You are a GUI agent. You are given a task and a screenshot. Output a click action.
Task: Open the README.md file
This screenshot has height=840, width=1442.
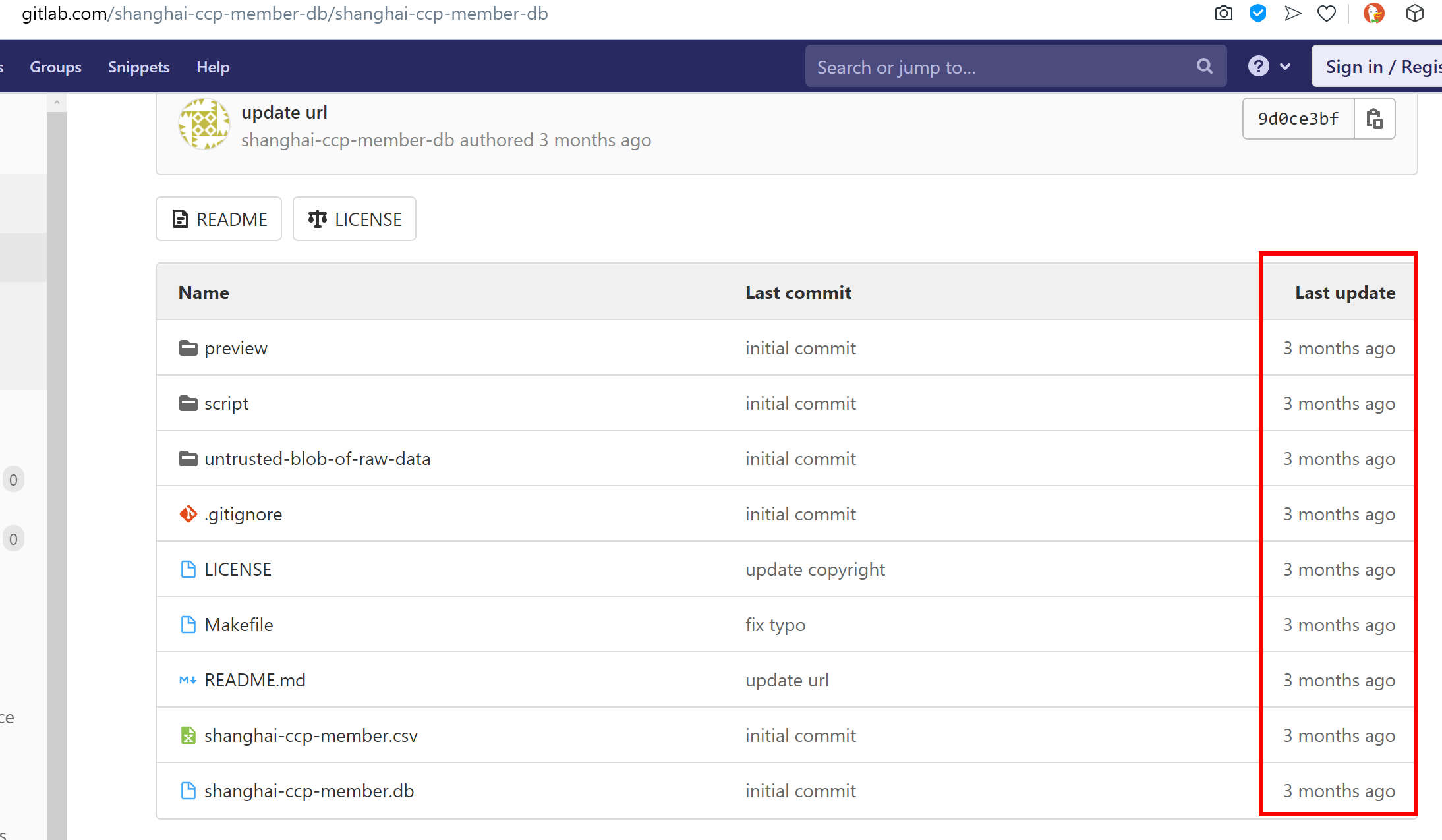255,680
